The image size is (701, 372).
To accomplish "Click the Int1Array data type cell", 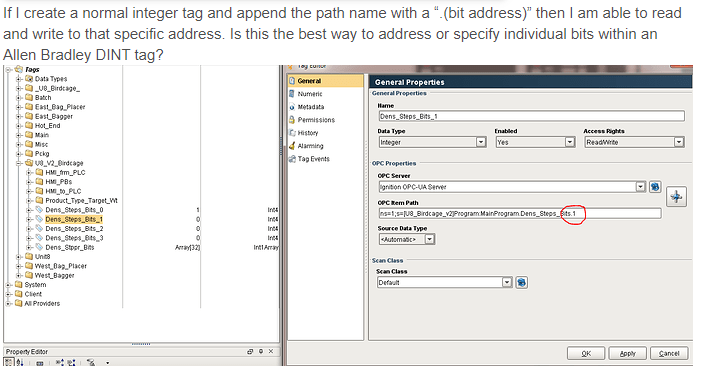I will [266, 247].
